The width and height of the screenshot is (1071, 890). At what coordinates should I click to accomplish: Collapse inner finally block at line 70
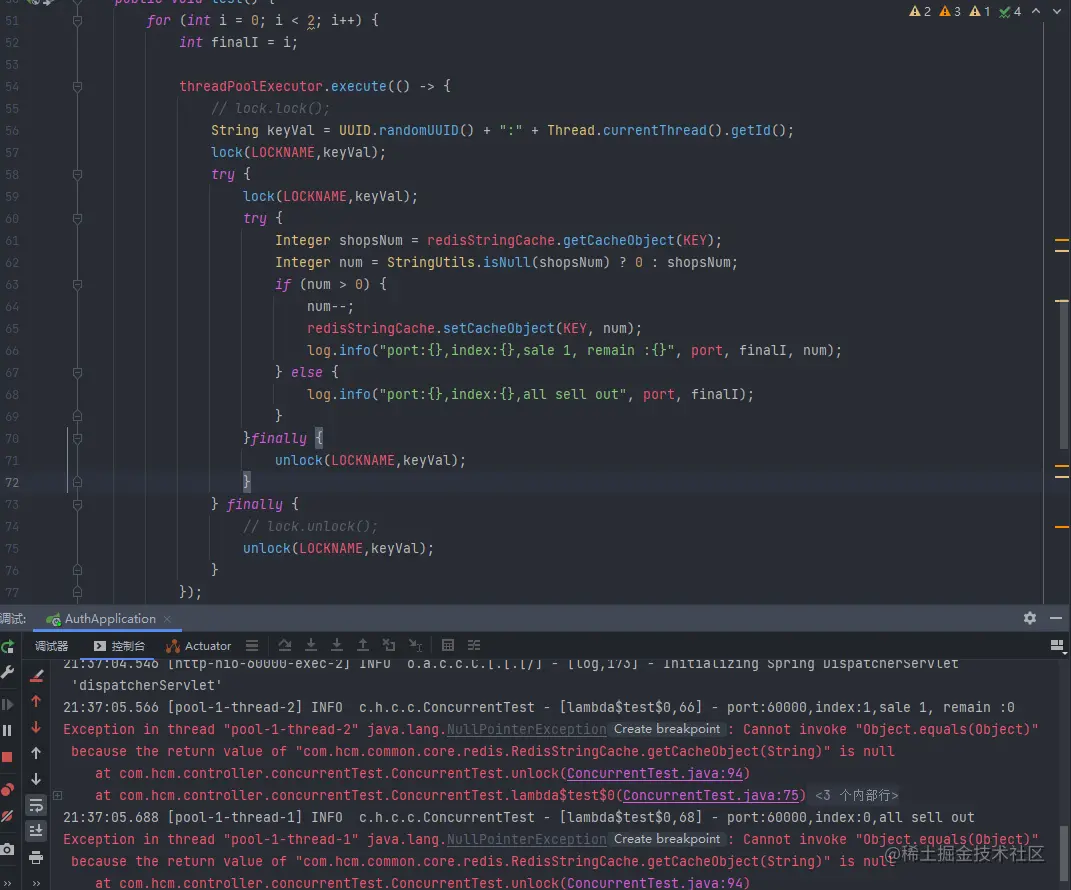point(77,439)
